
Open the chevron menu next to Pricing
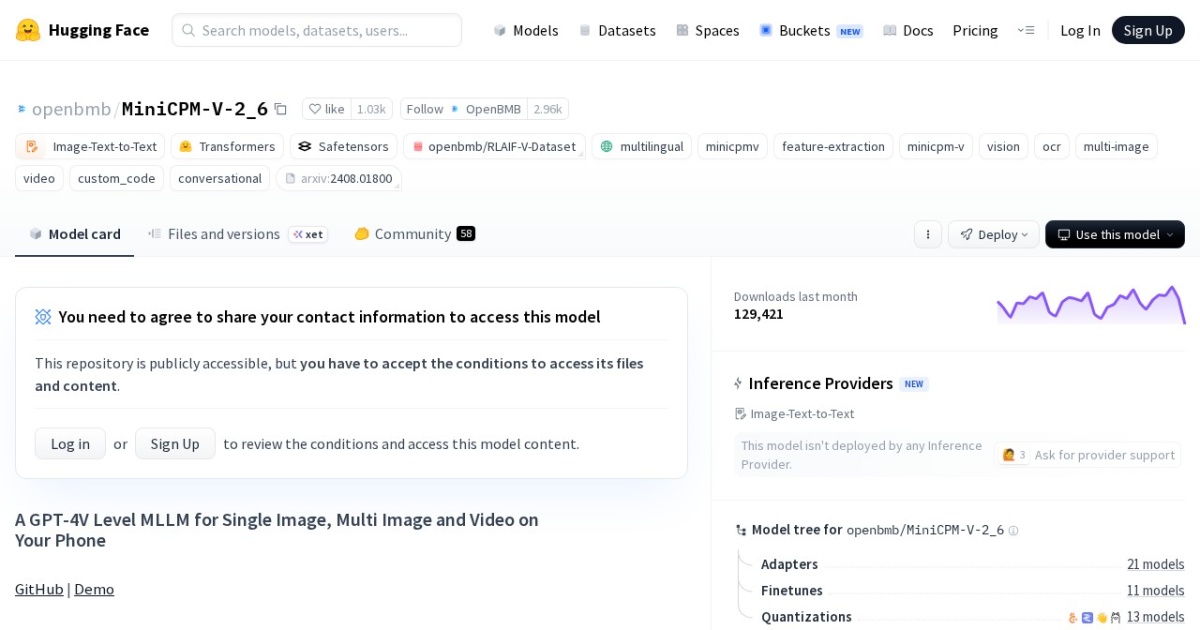pyautogui.click(x=1026, y=30)
